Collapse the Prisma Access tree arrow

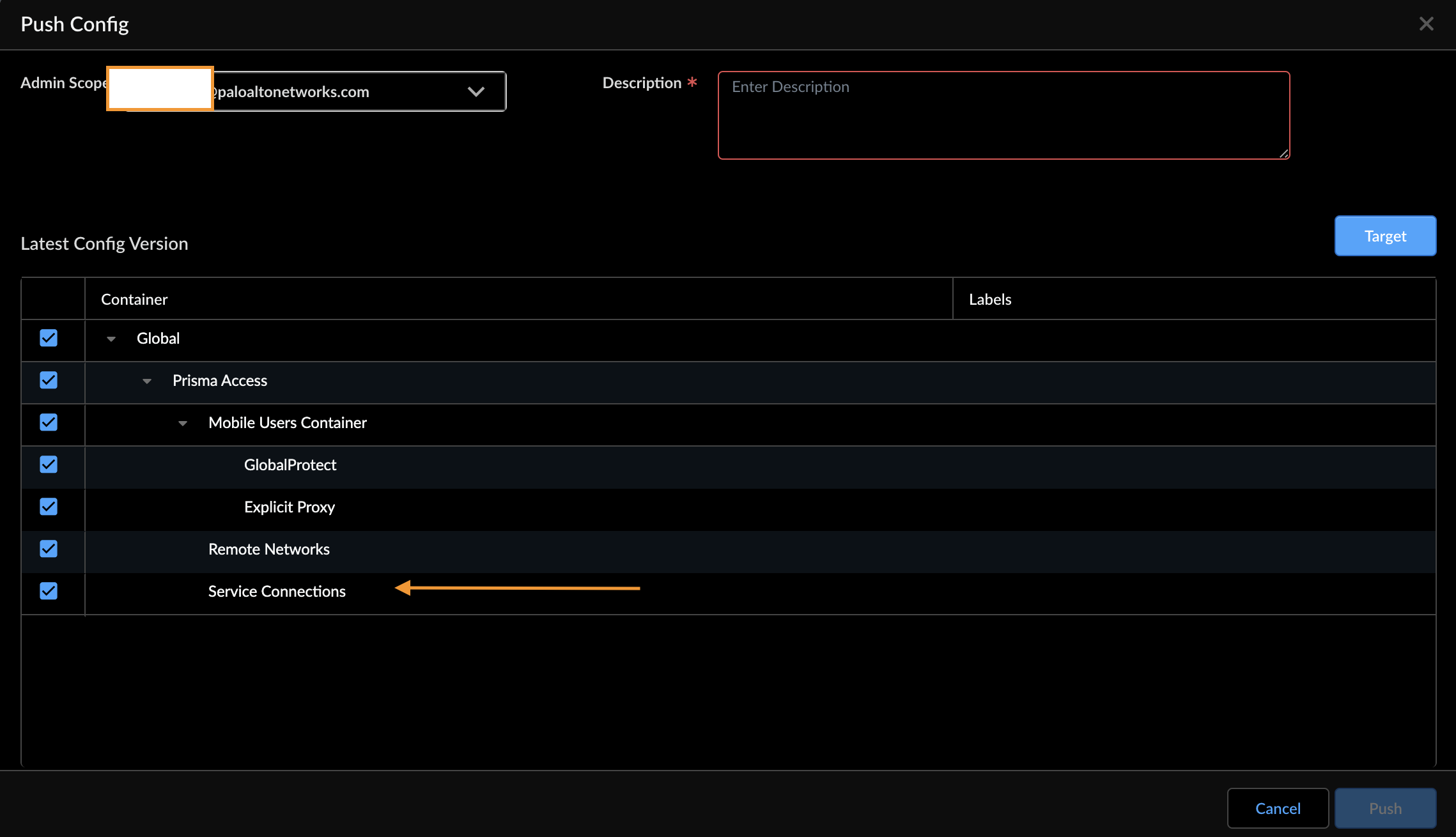coord(147,381)
